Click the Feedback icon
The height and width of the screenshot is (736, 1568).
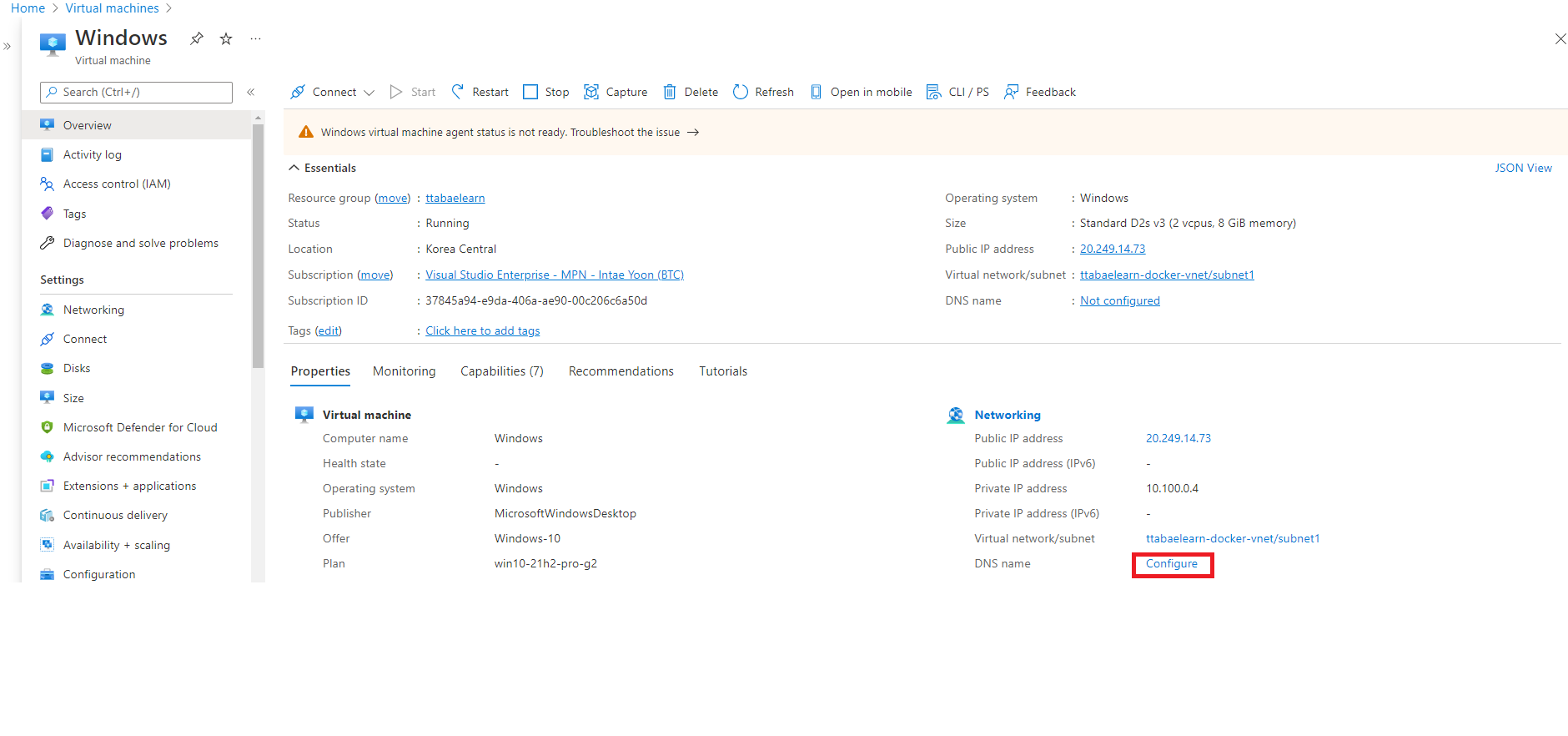tap(1012, 92)
